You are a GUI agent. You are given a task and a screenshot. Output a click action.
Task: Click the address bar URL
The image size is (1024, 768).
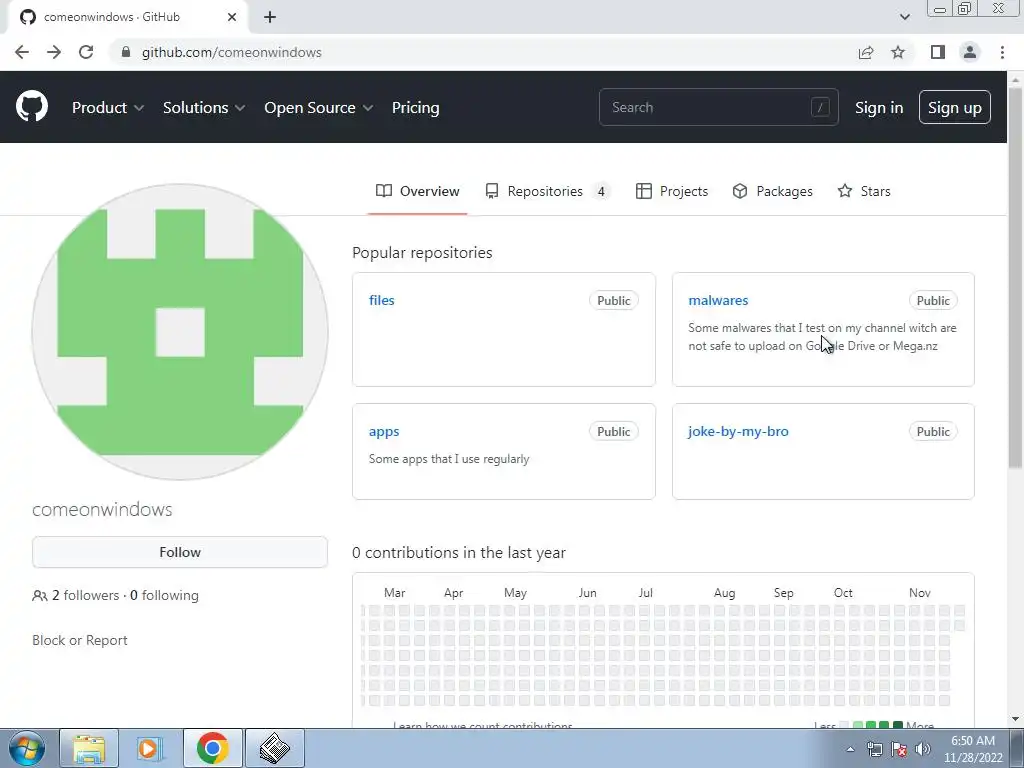point(232,52)
